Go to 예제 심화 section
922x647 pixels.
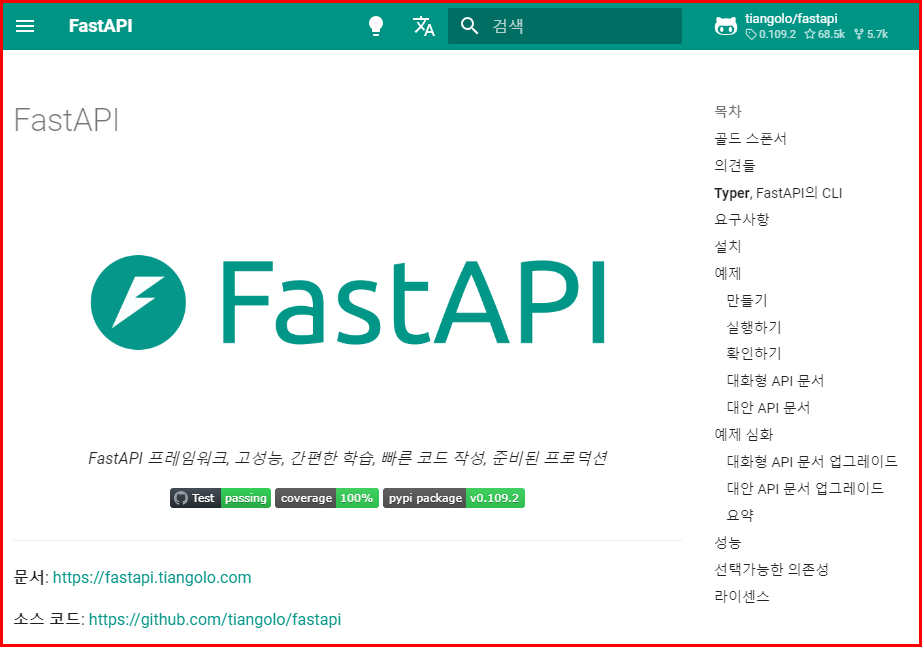coord(743,435)
